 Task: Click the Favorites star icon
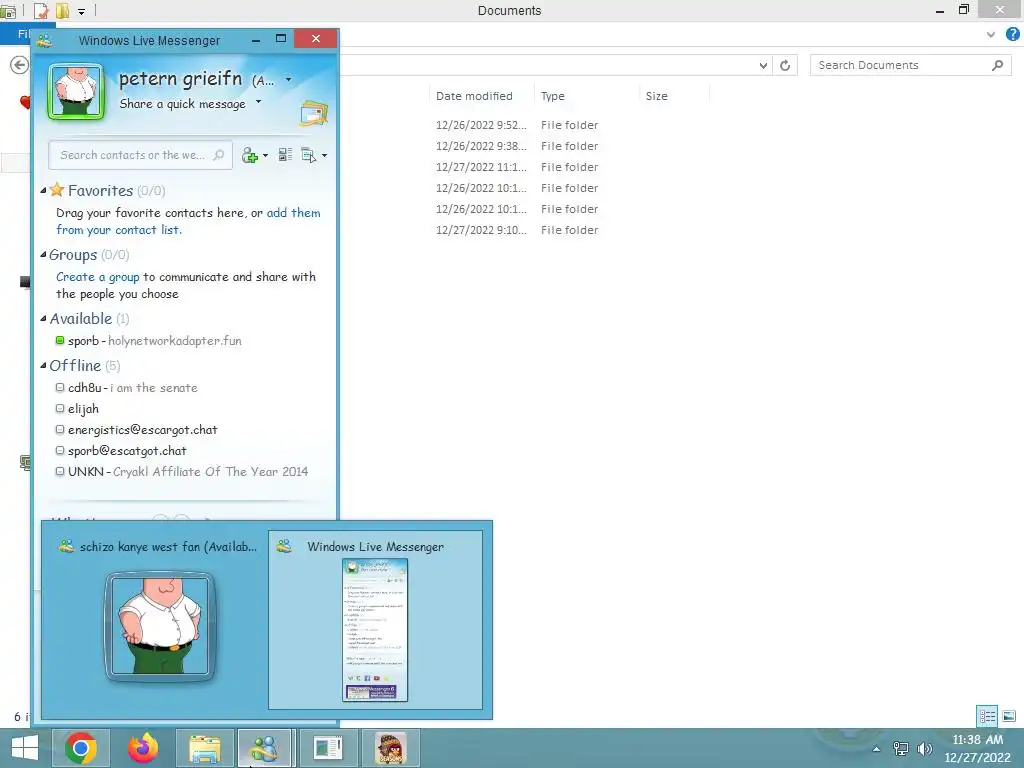pyautogui.click(x=57, y=190)
